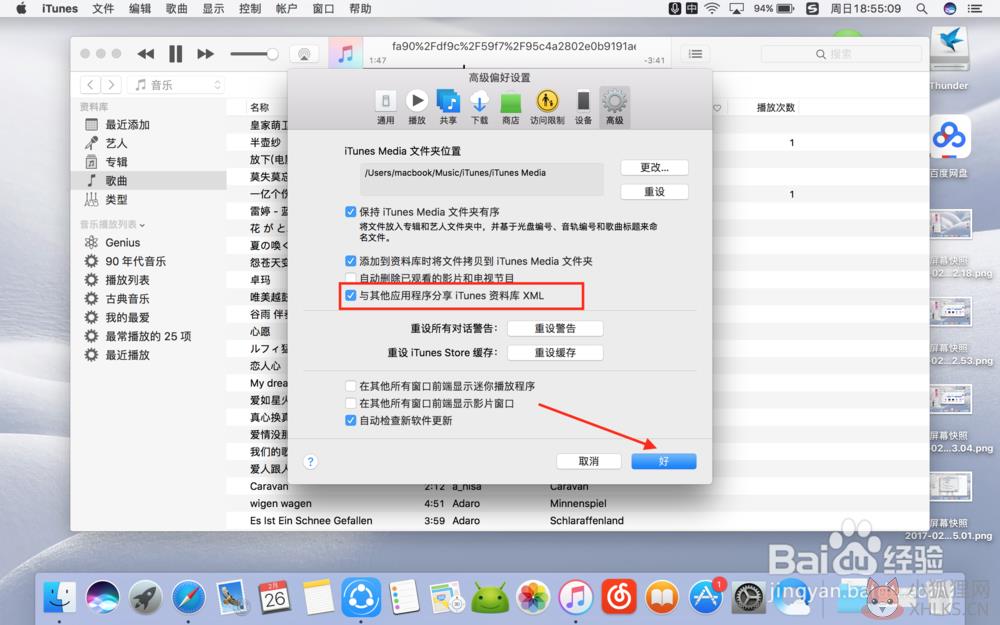Launch Safari from the Dock
The width and height of the screenshot is (1000, 625).
[x=188, y=598]
